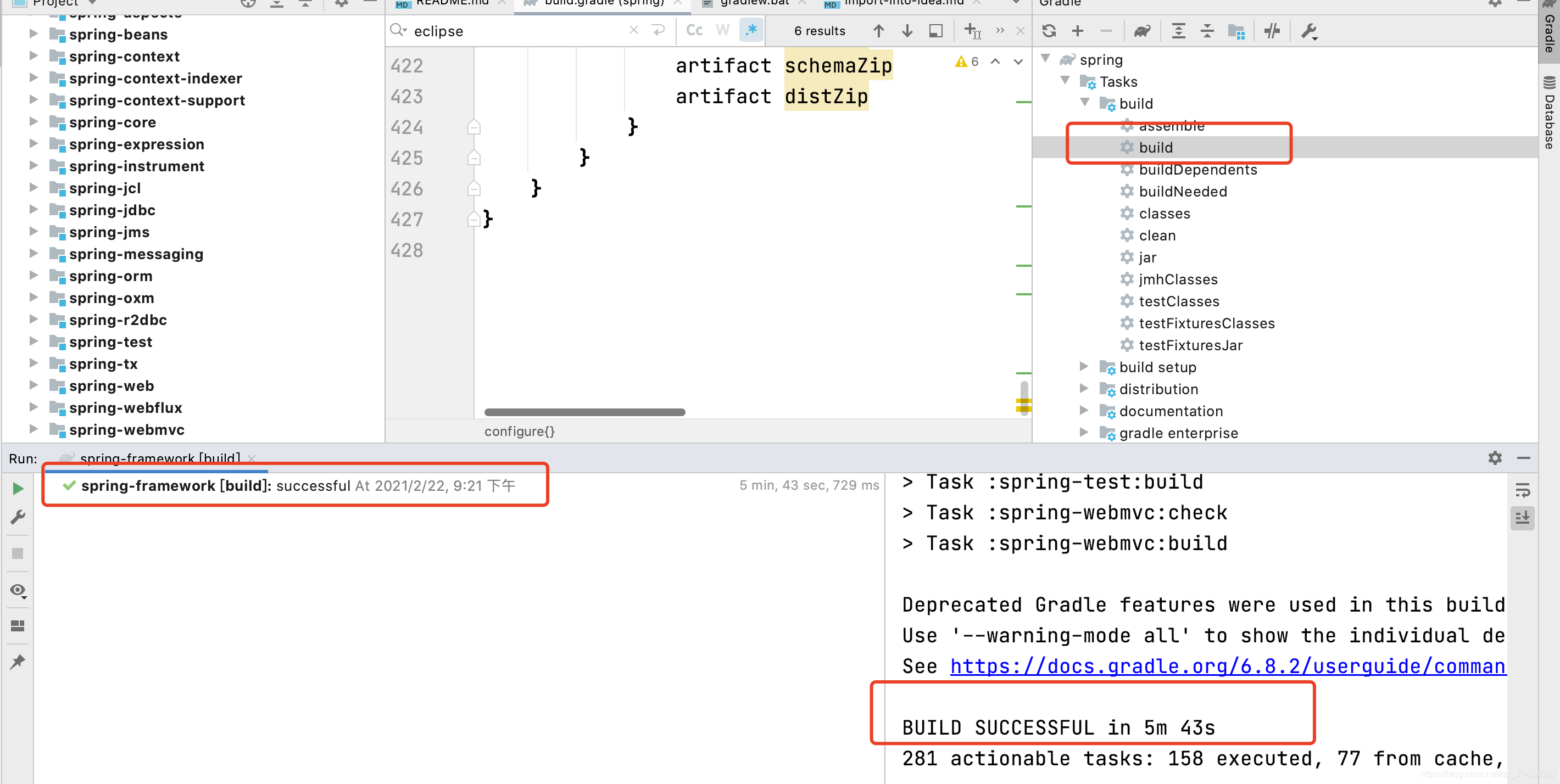Toggle Regex search option
Image resolution: width=1560 pixels, height=784 pixels.
click(x=751, y=31)
